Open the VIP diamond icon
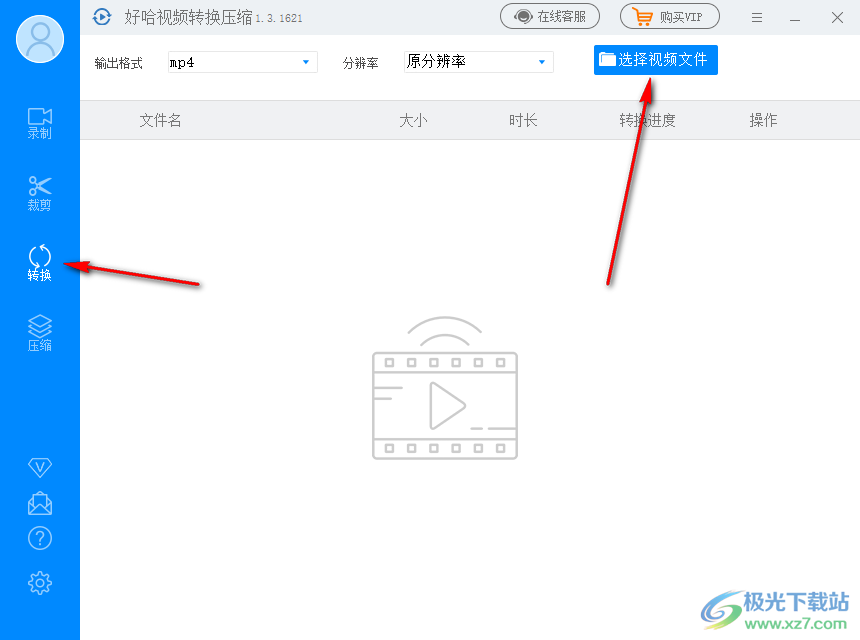Image resolution: width=860 pixels, height=640 pixels. pos(39,467)
